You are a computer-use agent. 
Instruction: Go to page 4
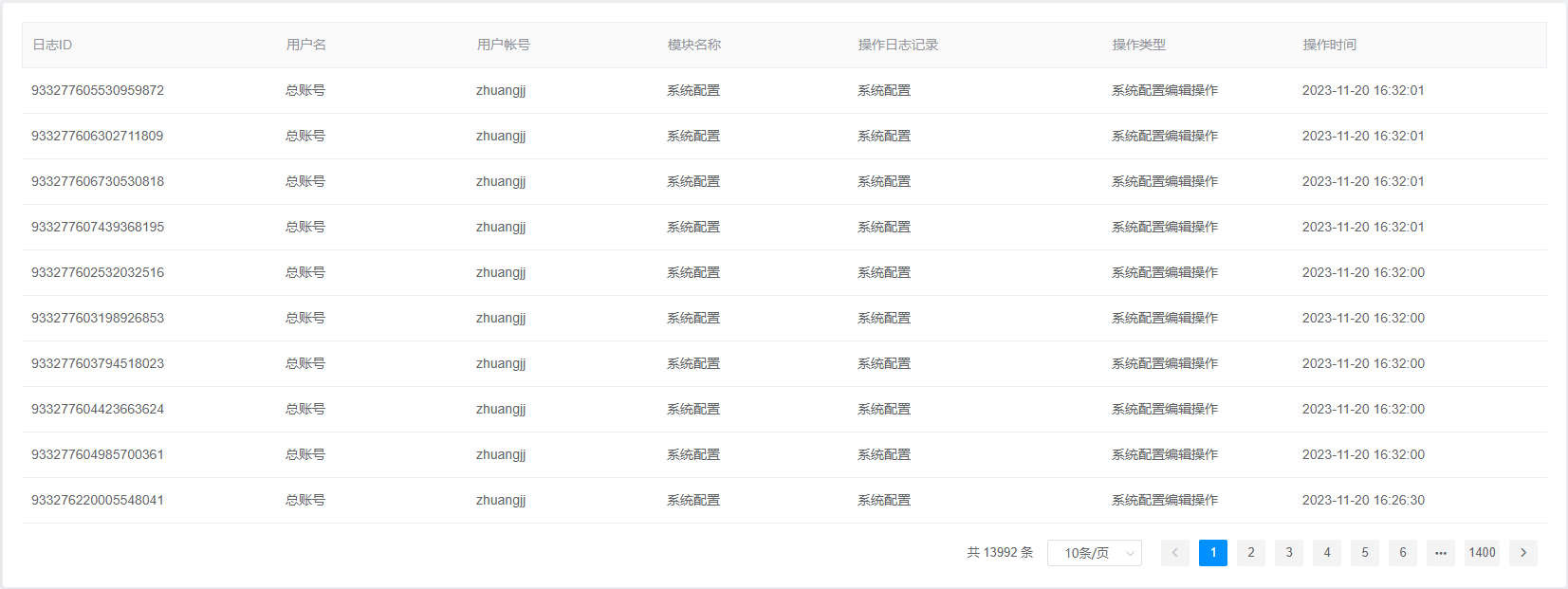click(1326, 553)
